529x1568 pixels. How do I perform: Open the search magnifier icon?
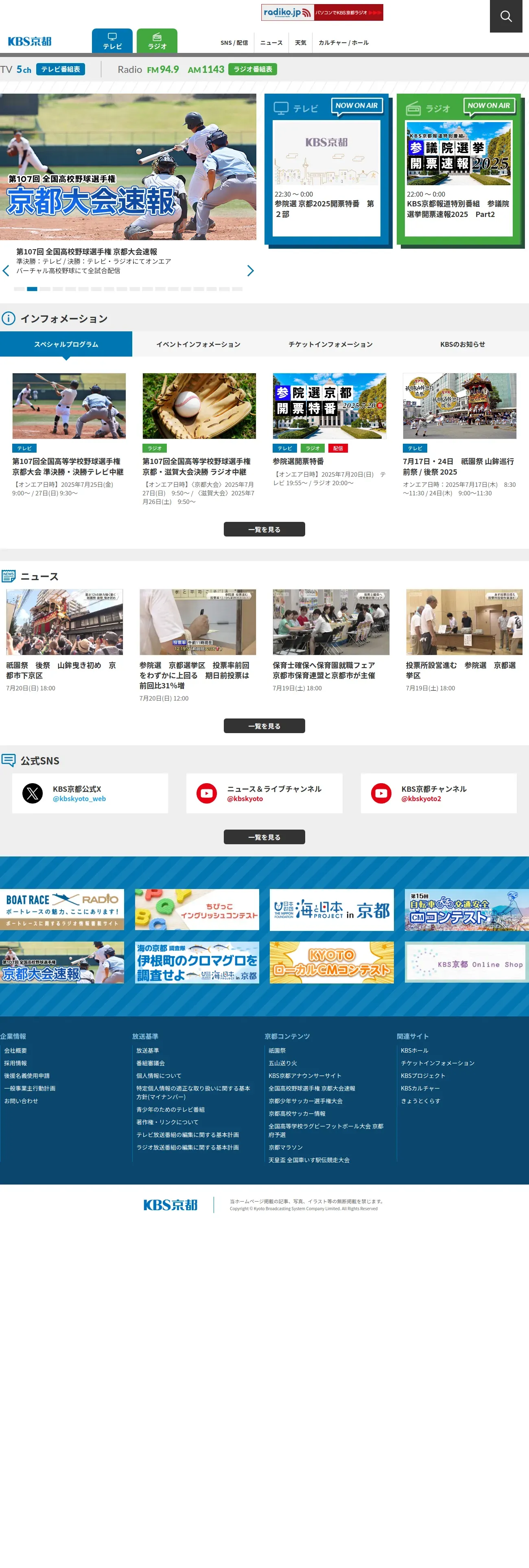[506, 16]
